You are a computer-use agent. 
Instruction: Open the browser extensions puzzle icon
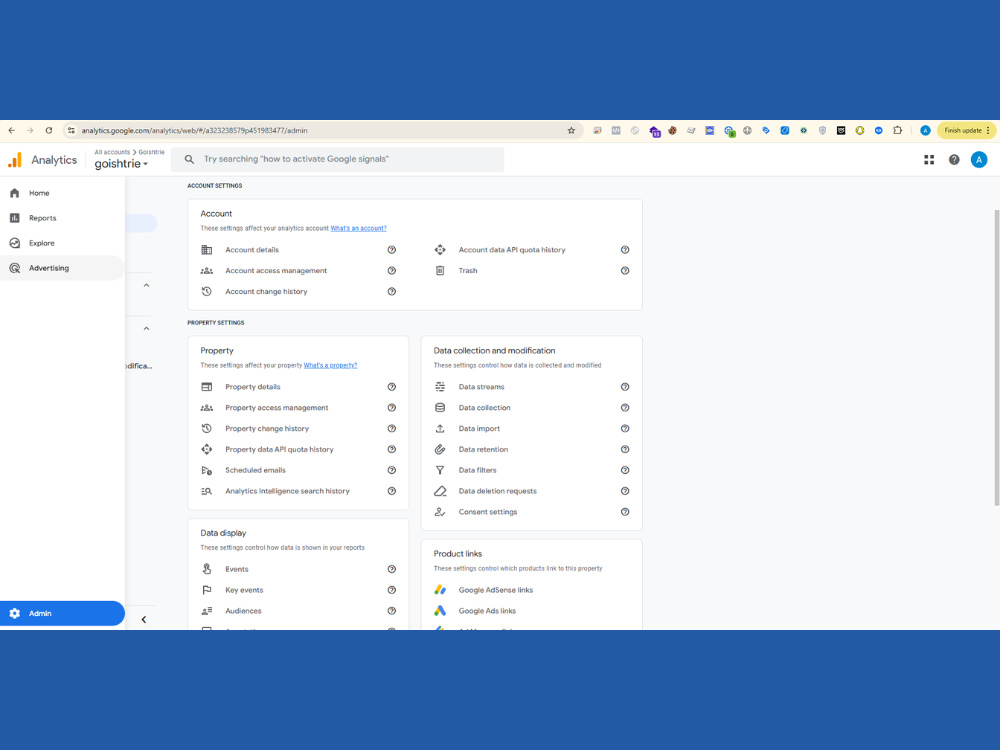pyautogui.click(x=897, y=130)
